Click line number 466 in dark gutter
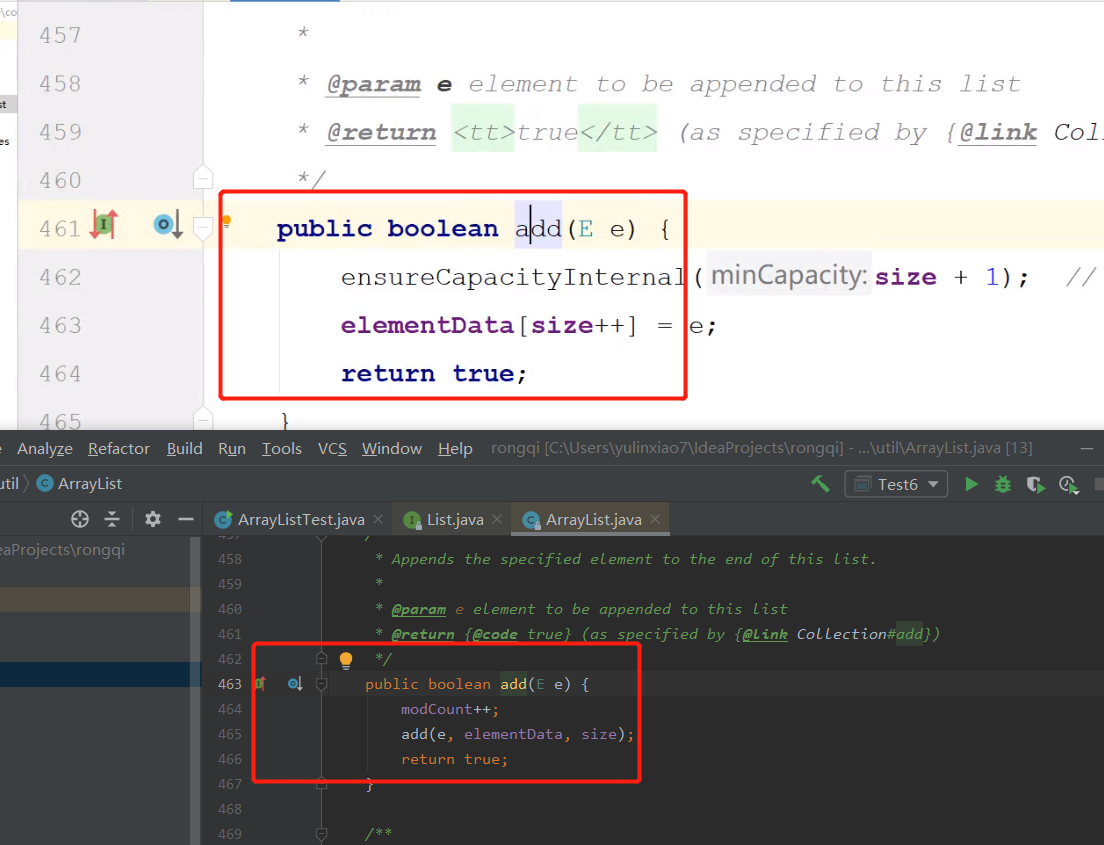 (x=230, y=759)
